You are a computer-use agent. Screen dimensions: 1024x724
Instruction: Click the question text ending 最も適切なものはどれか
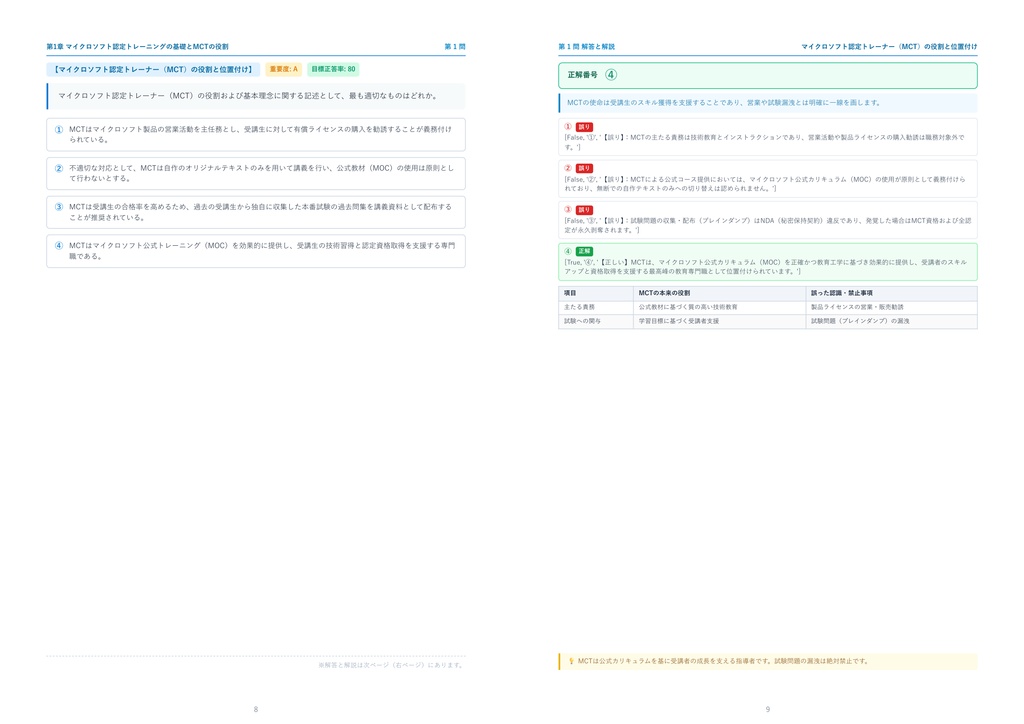pos(248,95)
